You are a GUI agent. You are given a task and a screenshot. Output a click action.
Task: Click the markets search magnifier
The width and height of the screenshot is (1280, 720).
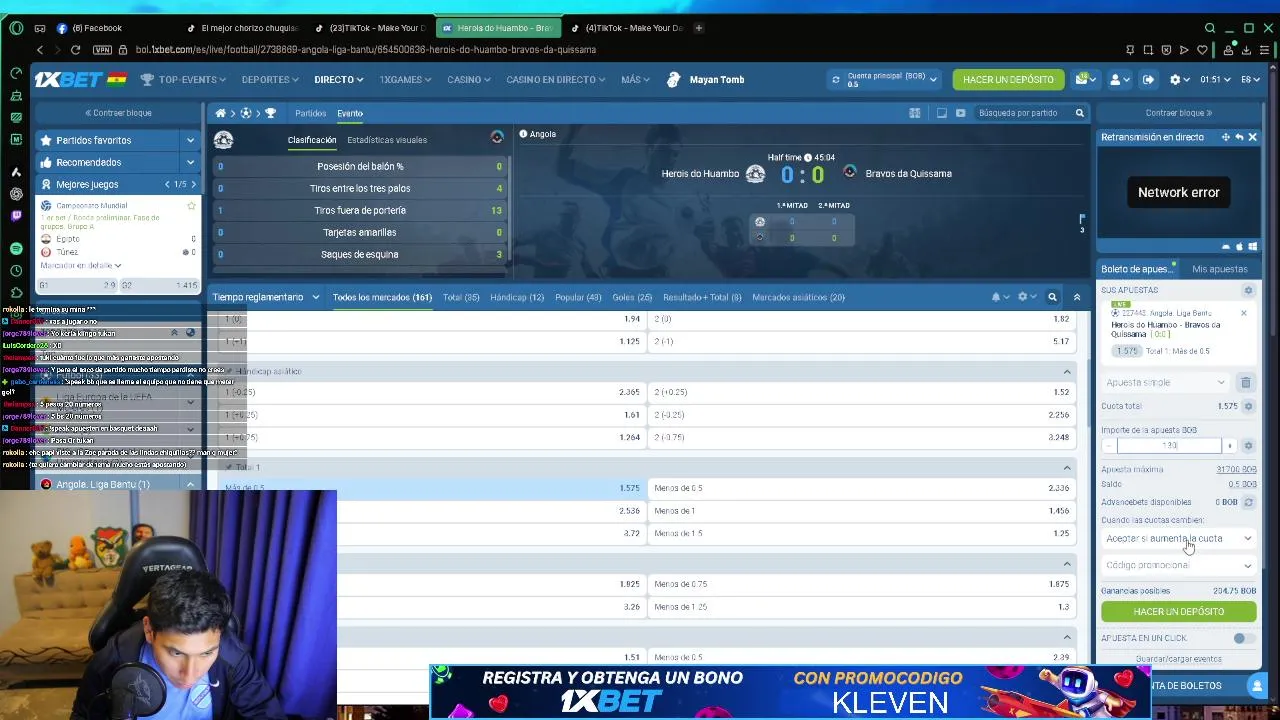1052,297
